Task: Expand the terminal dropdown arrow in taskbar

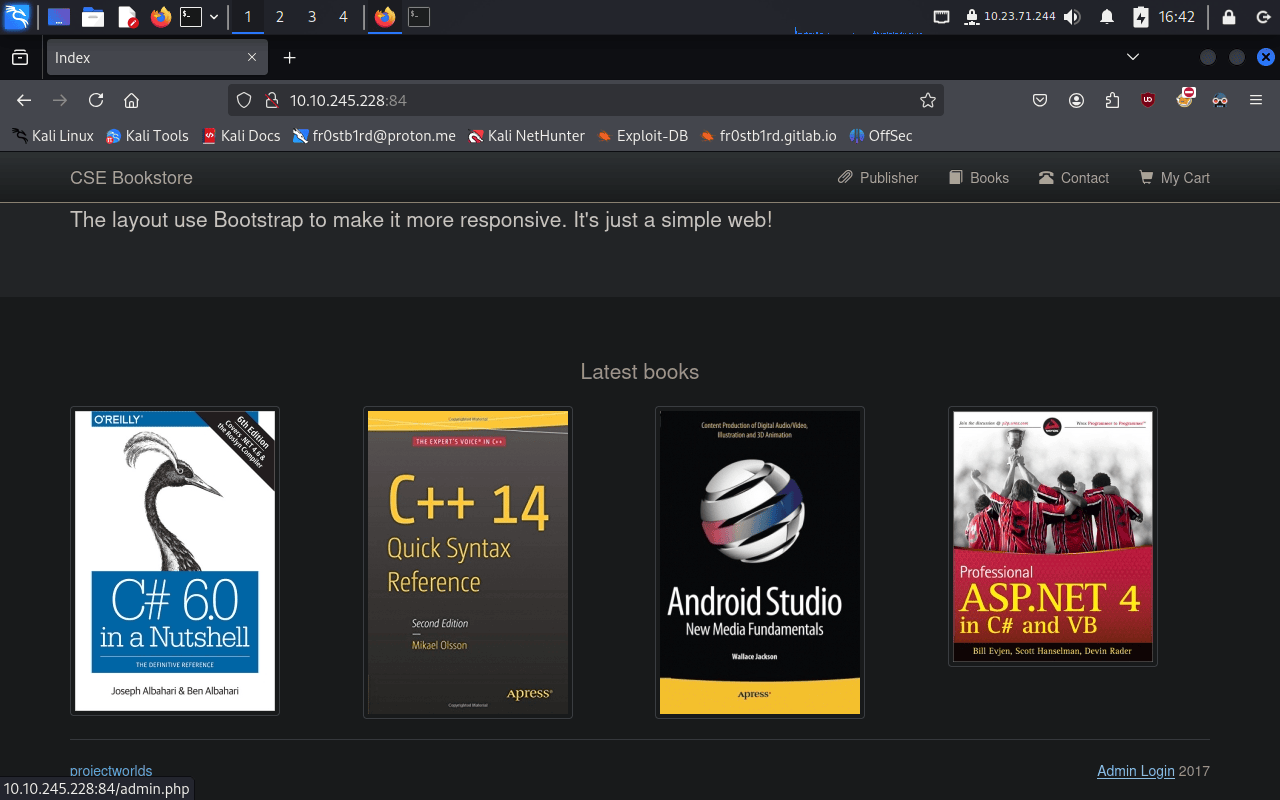Action: click(214, 17)
